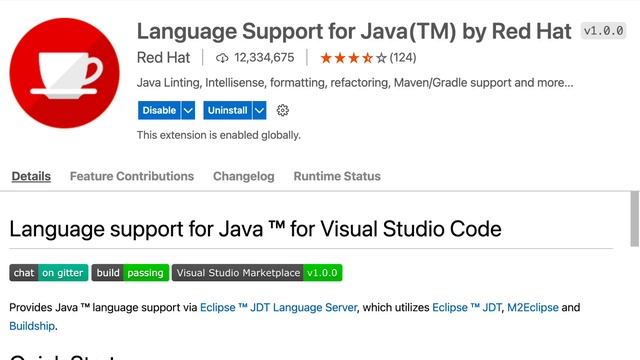Screen dimensions: 640x360
Task: Expand the Uninstall dropdown arrow
Action: click(259, 110)
